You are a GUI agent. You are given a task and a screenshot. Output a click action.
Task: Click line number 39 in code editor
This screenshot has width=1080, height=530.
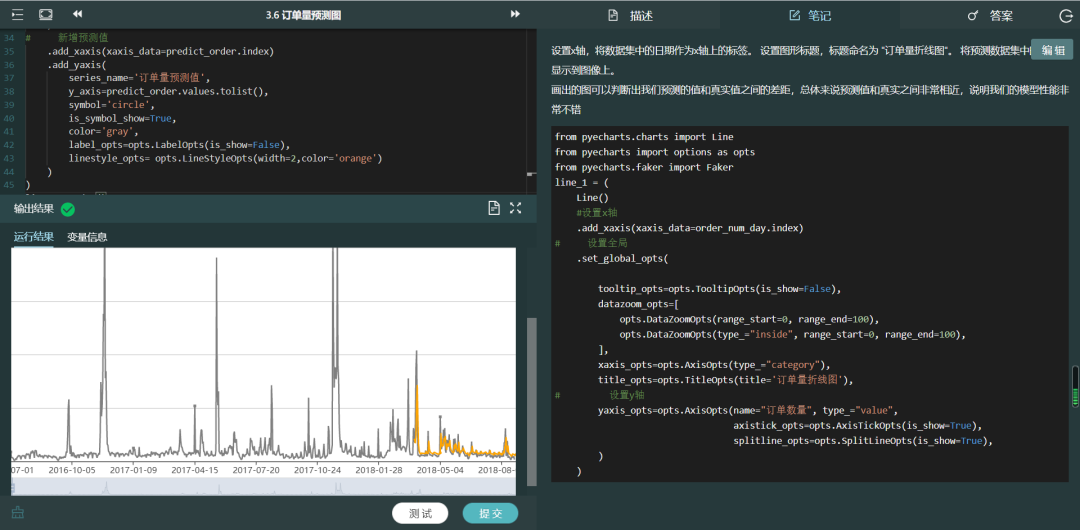[x=8, y=105]
